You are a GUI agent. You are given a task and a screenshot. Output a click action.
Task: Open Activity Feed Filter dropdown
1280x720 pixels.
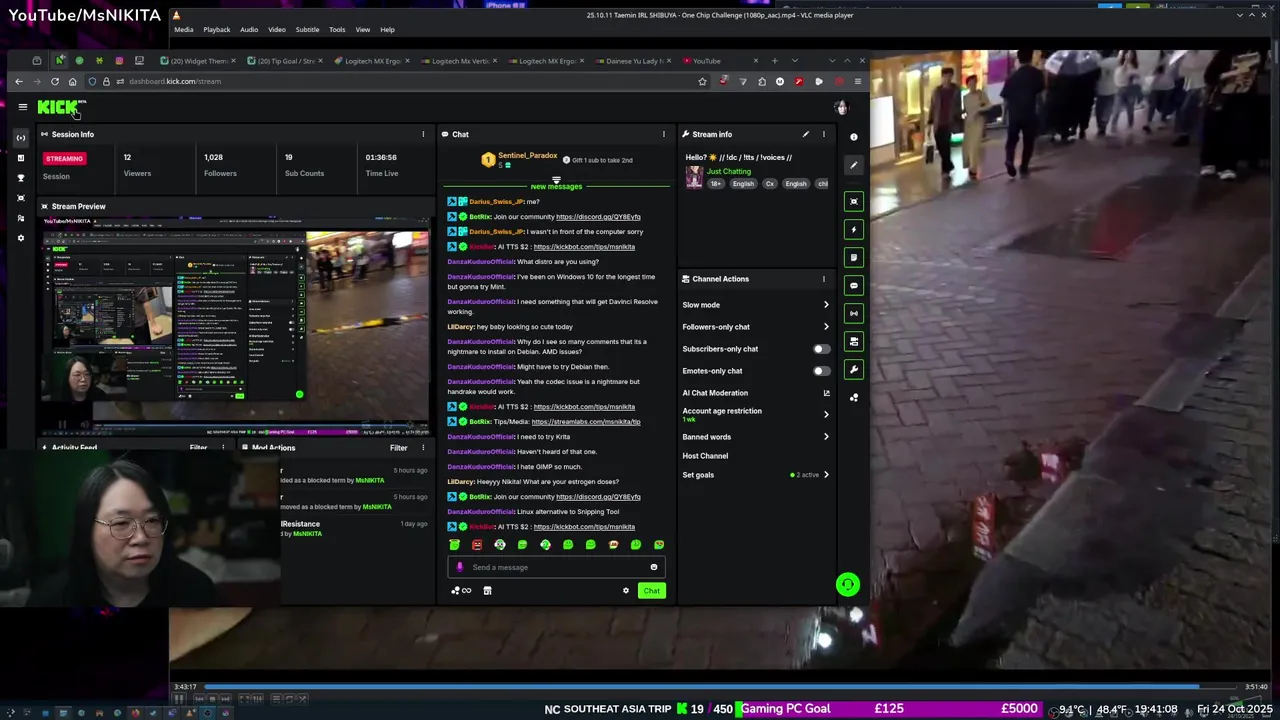198,448
